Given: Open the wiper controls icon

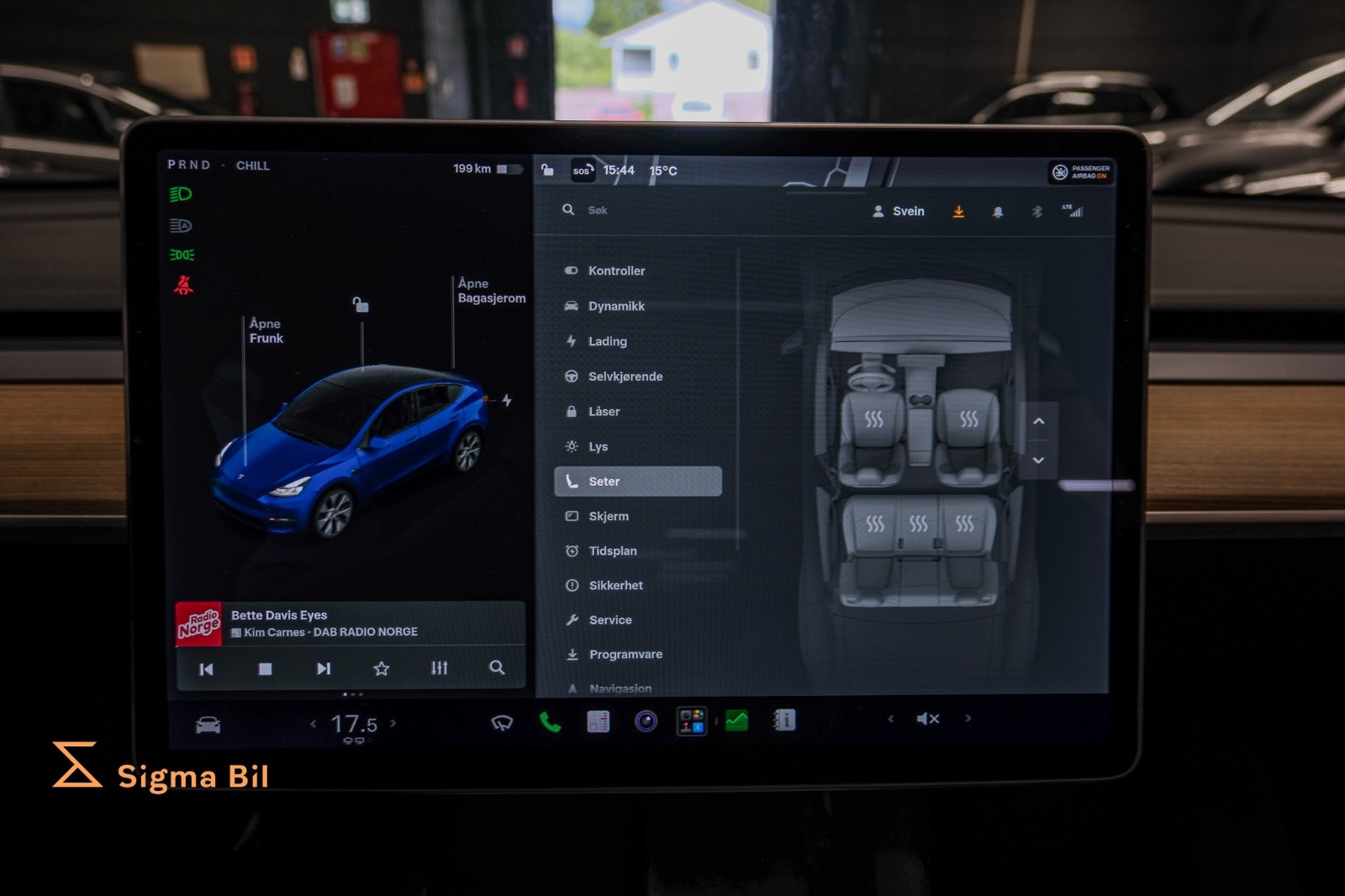Looking at the screenshot, I should tap(502, 723).
